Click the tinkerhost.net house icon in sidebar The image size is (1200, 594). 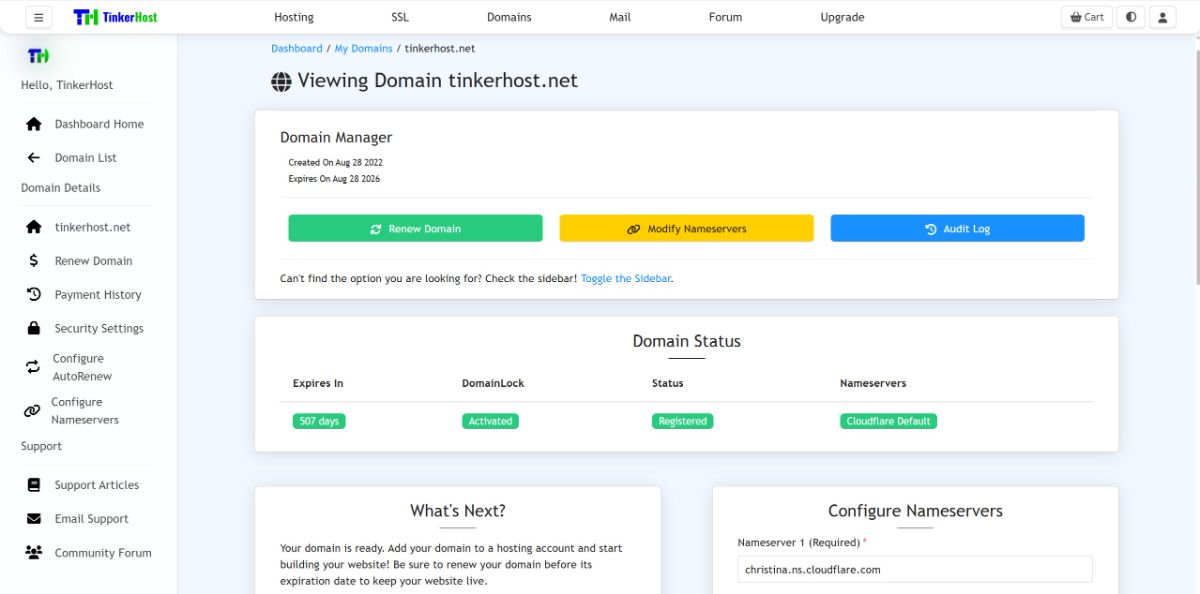tap(34, 227)
